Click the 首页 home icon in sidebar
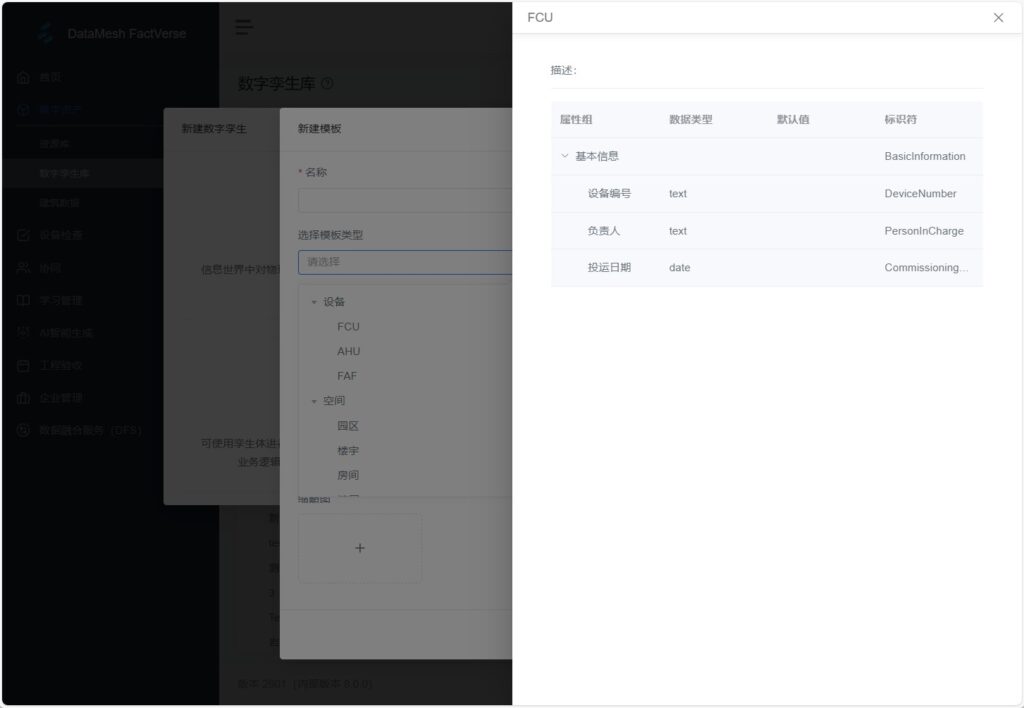Screen dimensions: 1024x708 coord(23,77)
